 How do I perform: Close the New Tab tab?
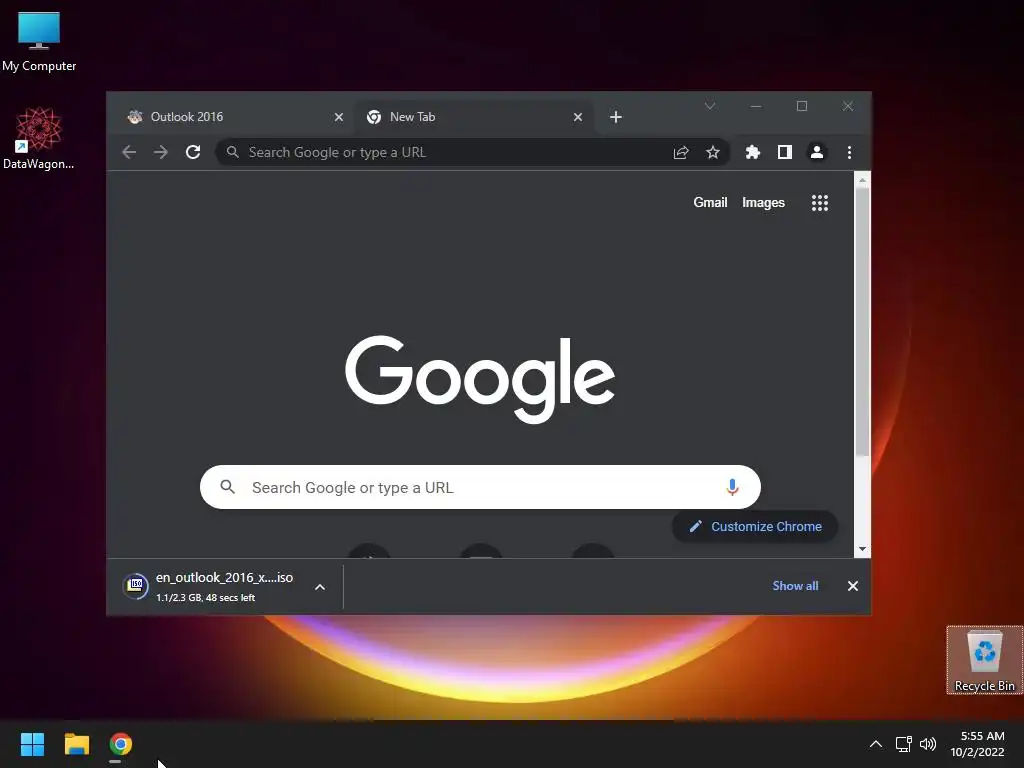[x=577, y=117]
